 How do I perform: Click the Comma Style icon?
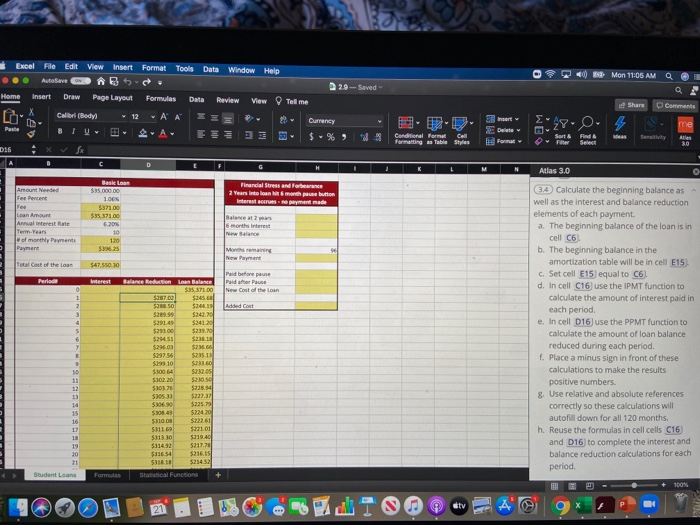pos(344,137)
